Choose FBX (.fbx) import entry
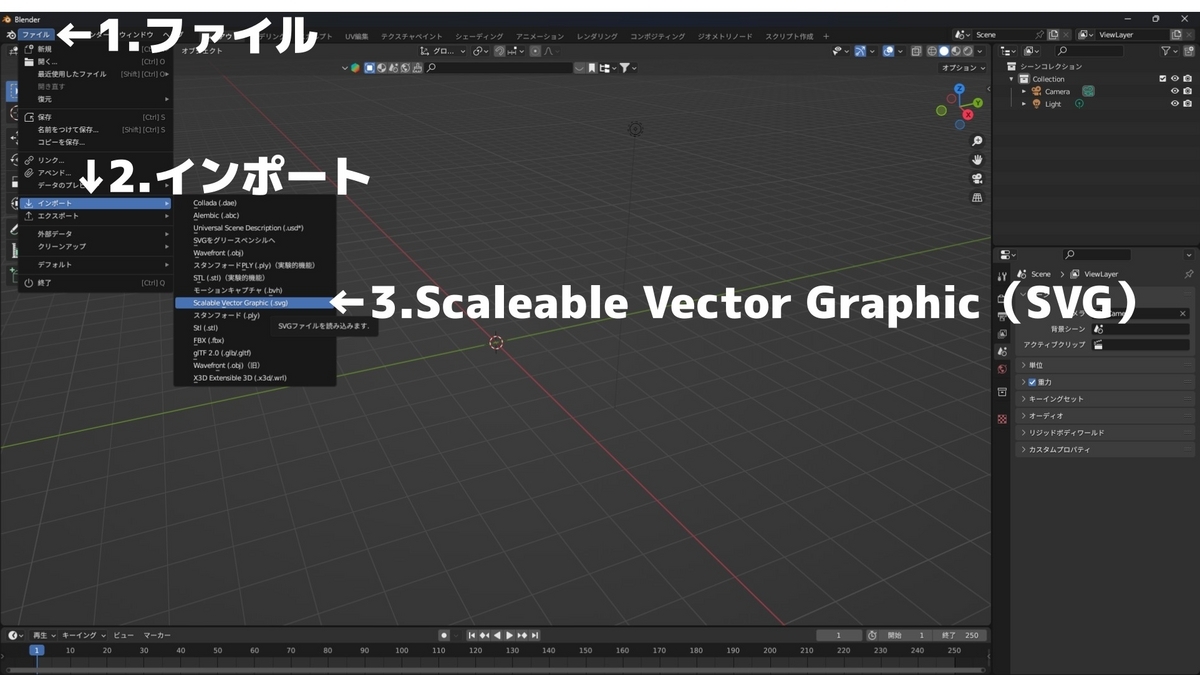This screenshot has height=675, width=1200. (255, 340)
